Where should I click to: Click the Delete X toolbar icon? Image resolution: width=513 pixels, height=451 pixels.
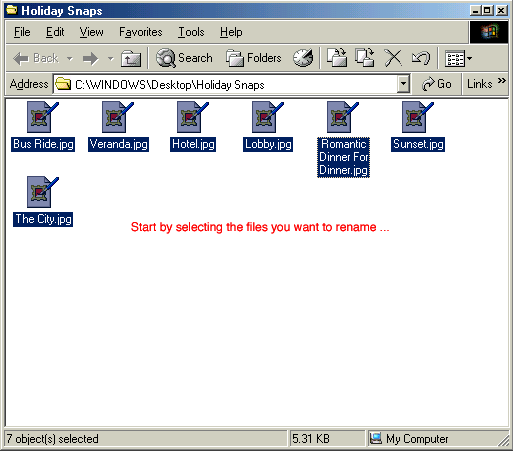[393, 58]
